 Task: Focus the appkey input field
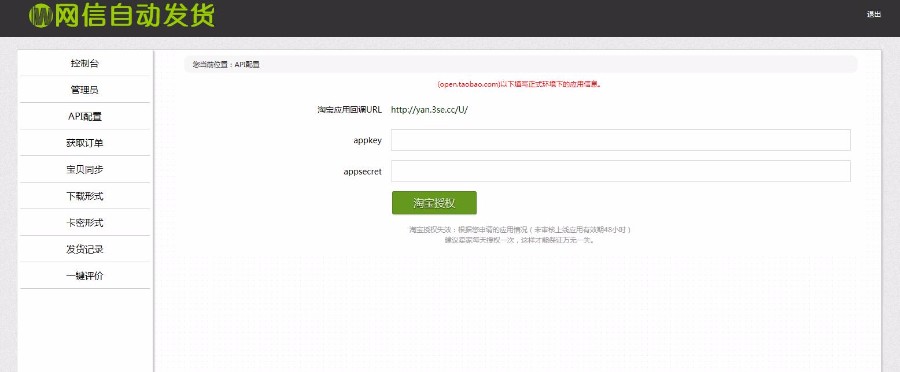[x=620, y=140]
